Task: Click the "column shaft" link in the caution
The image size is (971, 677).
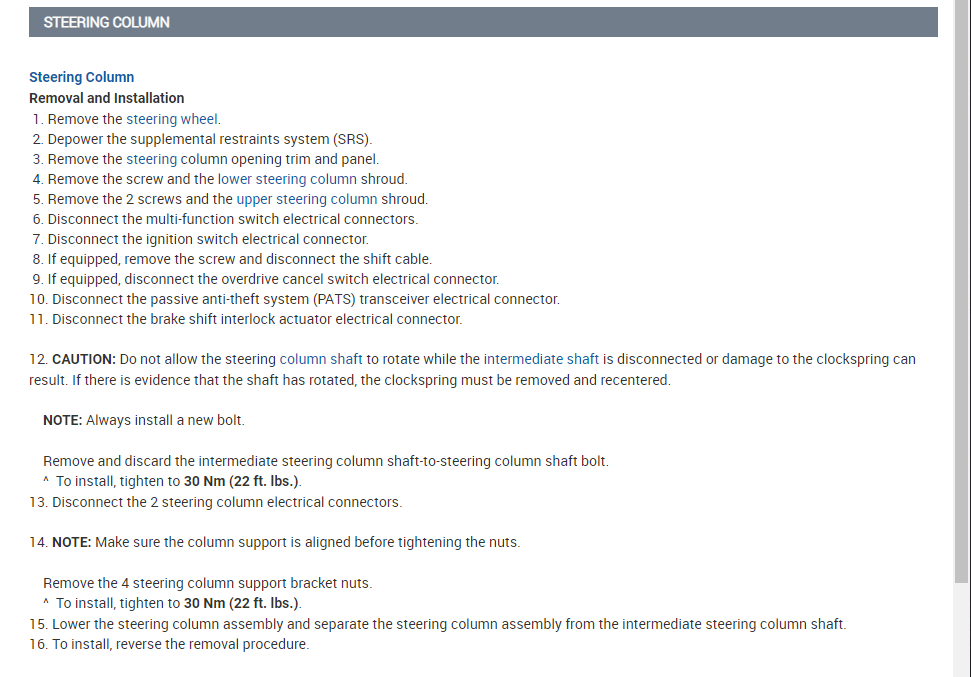Action: 321,359
